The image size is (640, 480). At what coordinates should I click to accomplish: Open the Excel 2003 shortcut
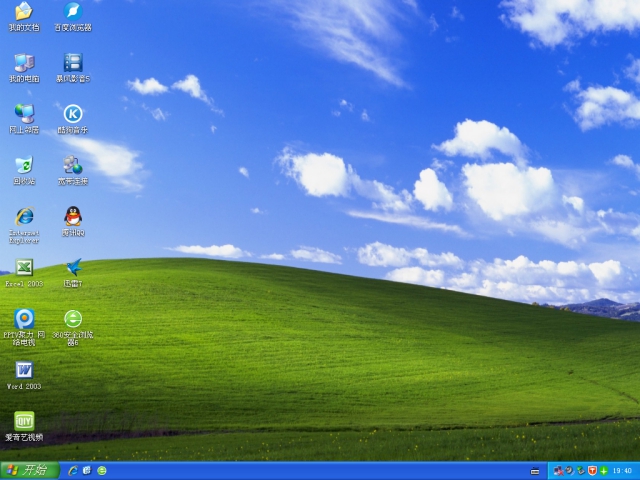click(24, 268)
